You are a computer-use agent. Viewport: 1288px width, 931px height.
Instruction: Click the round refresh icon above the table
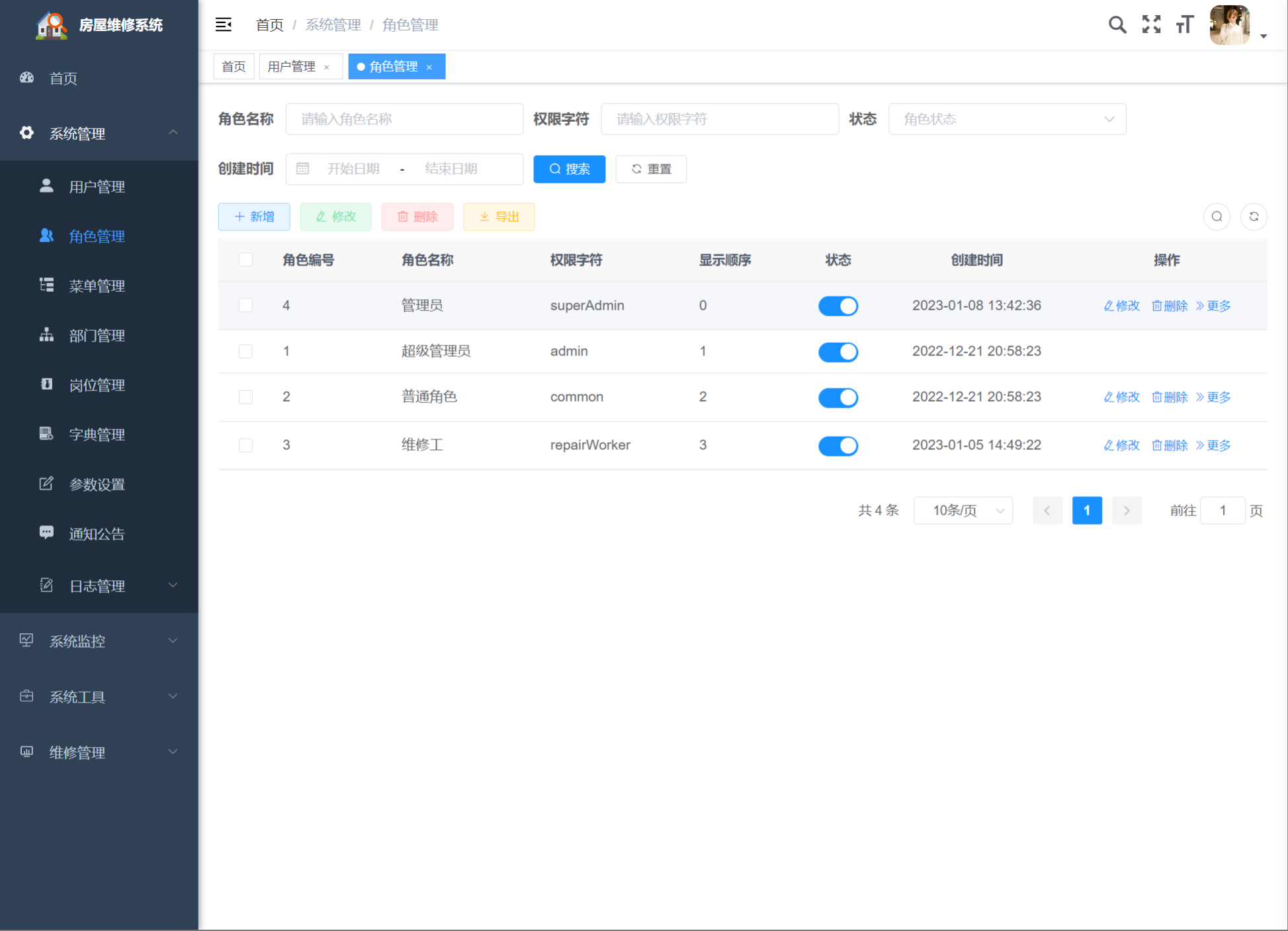click(1254, 216)
